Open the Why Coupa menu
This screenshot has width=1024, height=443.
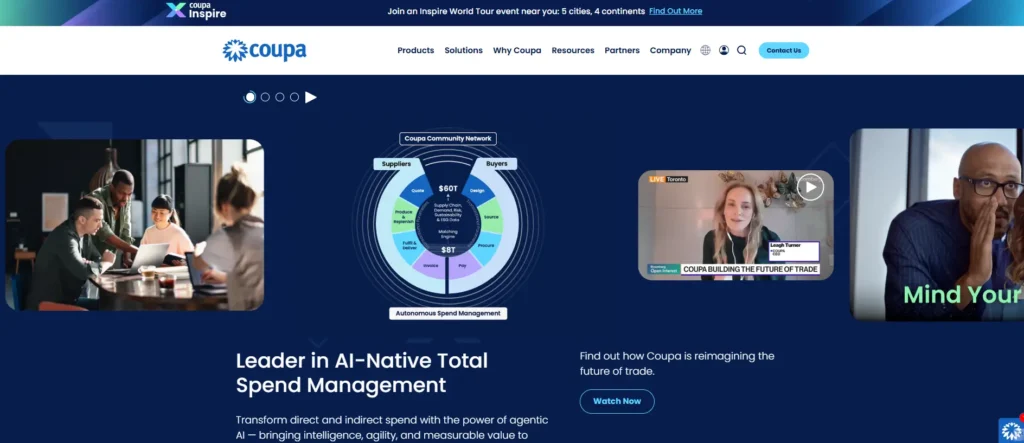[517, 50]
